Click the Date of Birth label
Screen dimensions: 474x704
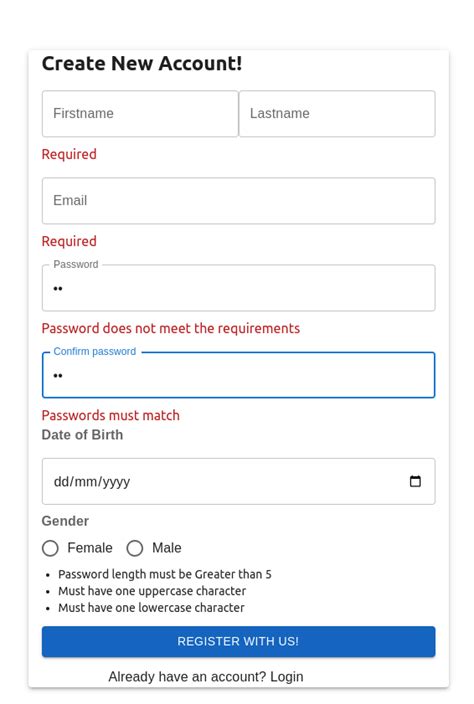tap(82, 435)
